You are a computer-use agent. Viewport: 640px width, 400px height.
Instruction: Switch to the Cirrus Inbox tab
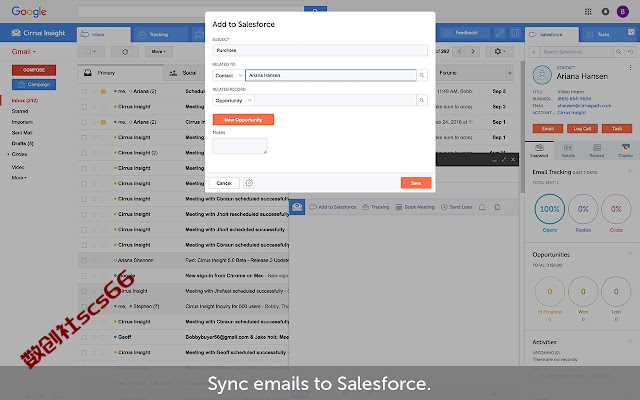(104, 35)
